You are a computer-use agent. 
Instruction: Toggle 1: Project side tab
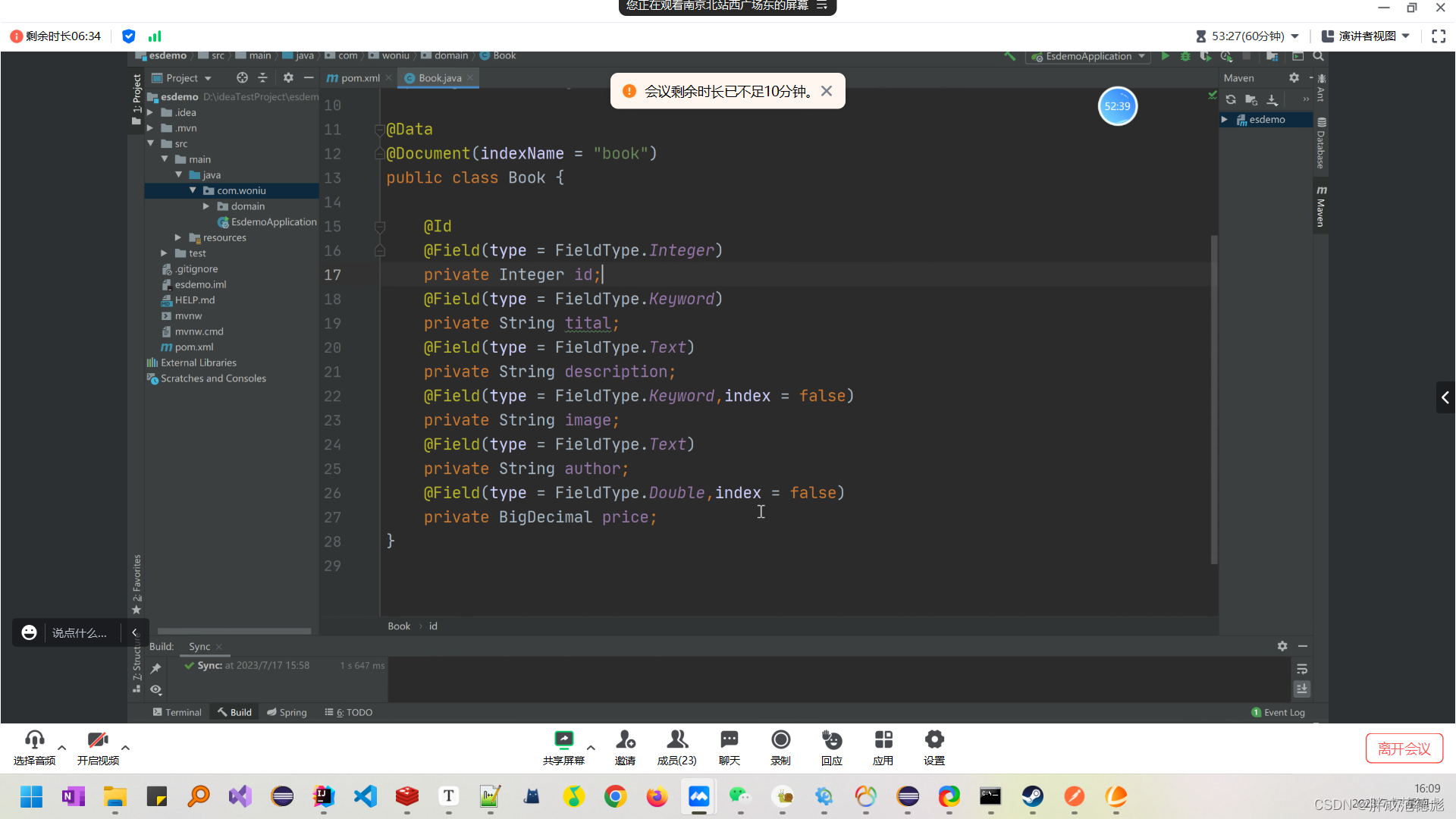(x=136, y=99)
